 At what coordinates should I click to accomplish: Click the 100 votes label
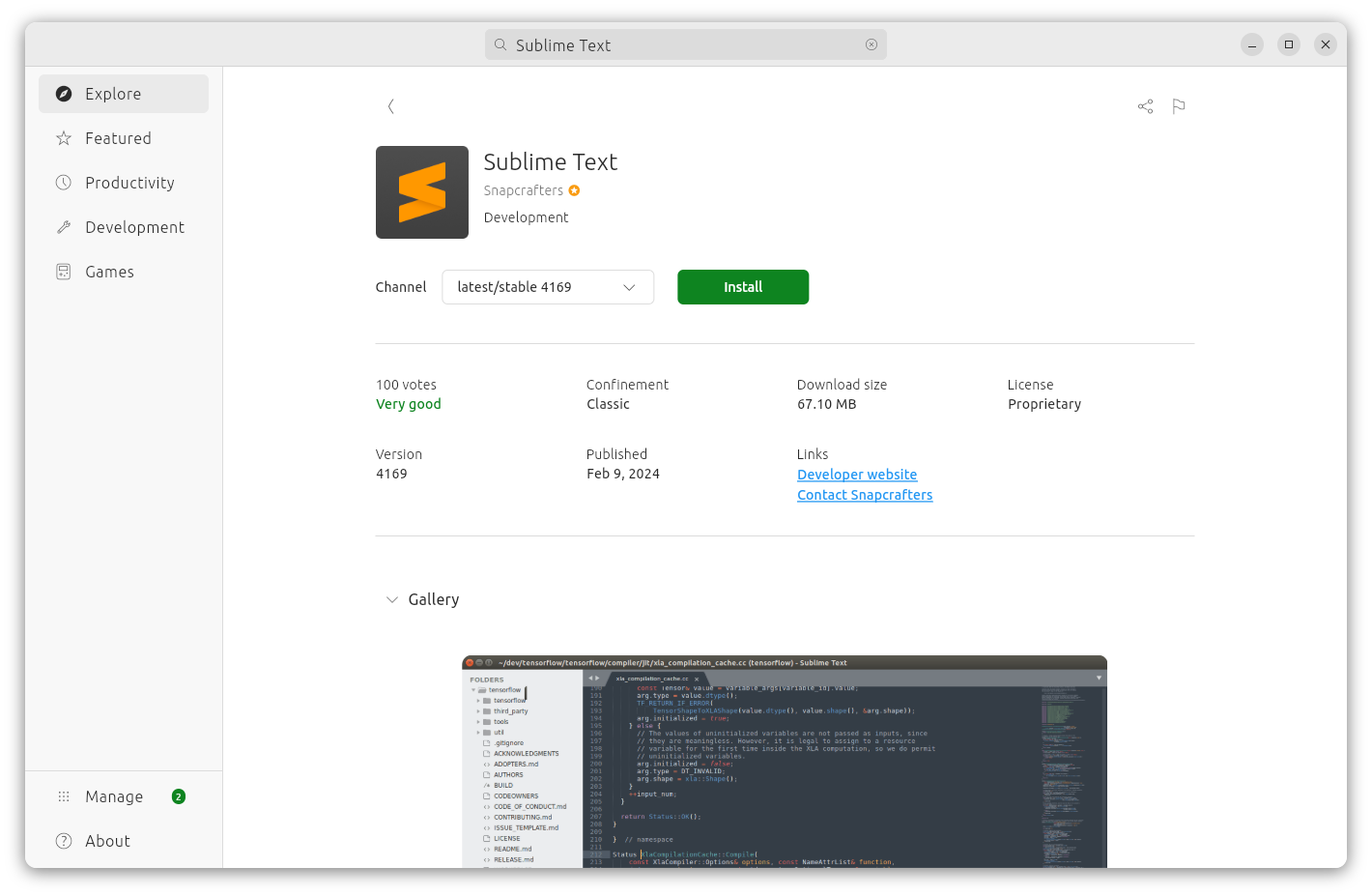coord(406,385)
